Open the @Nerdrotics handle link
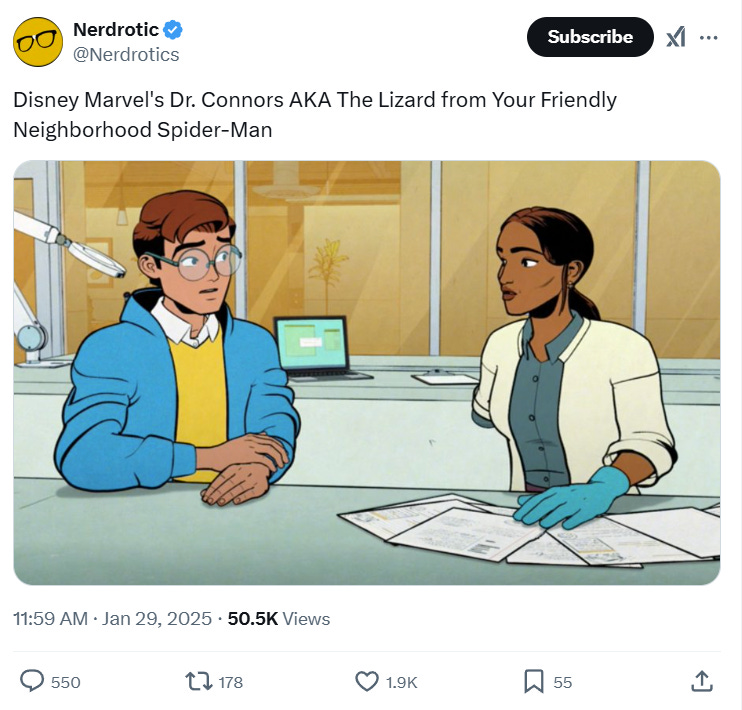 [126, 55]
